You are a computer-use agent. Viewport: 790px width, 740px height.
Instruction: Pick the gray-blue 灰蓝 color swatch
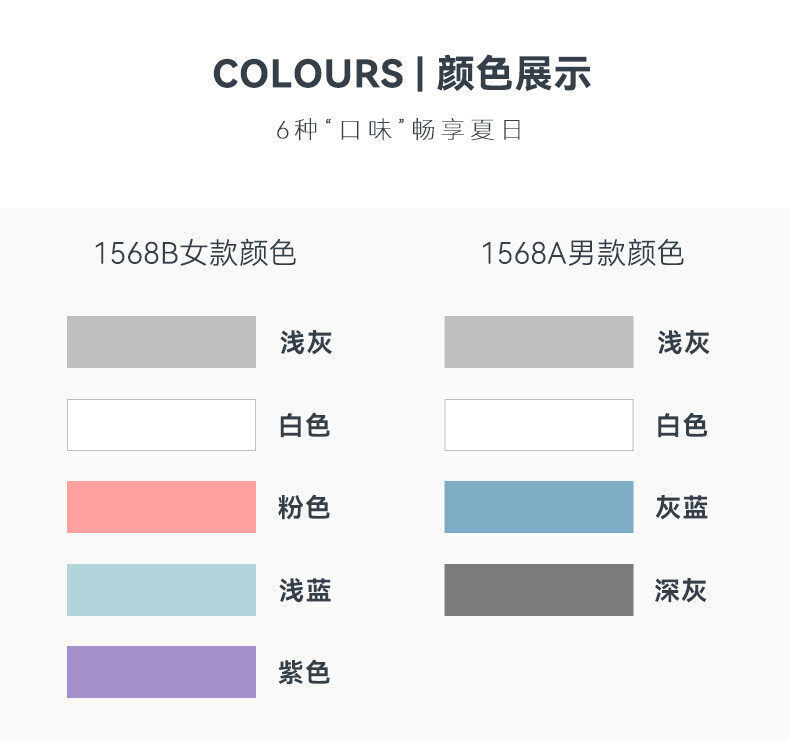pos(539,507)
